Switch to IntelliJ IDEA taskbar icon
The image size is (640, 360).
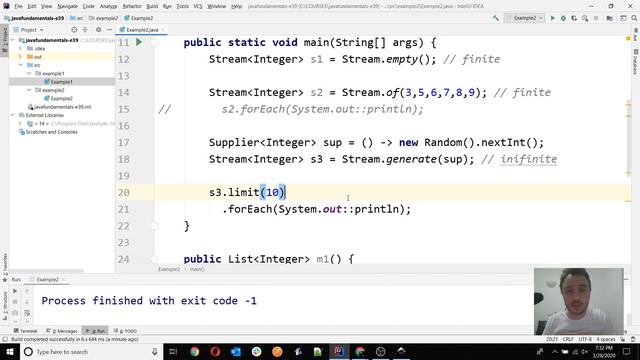click(x=339, y=351)
